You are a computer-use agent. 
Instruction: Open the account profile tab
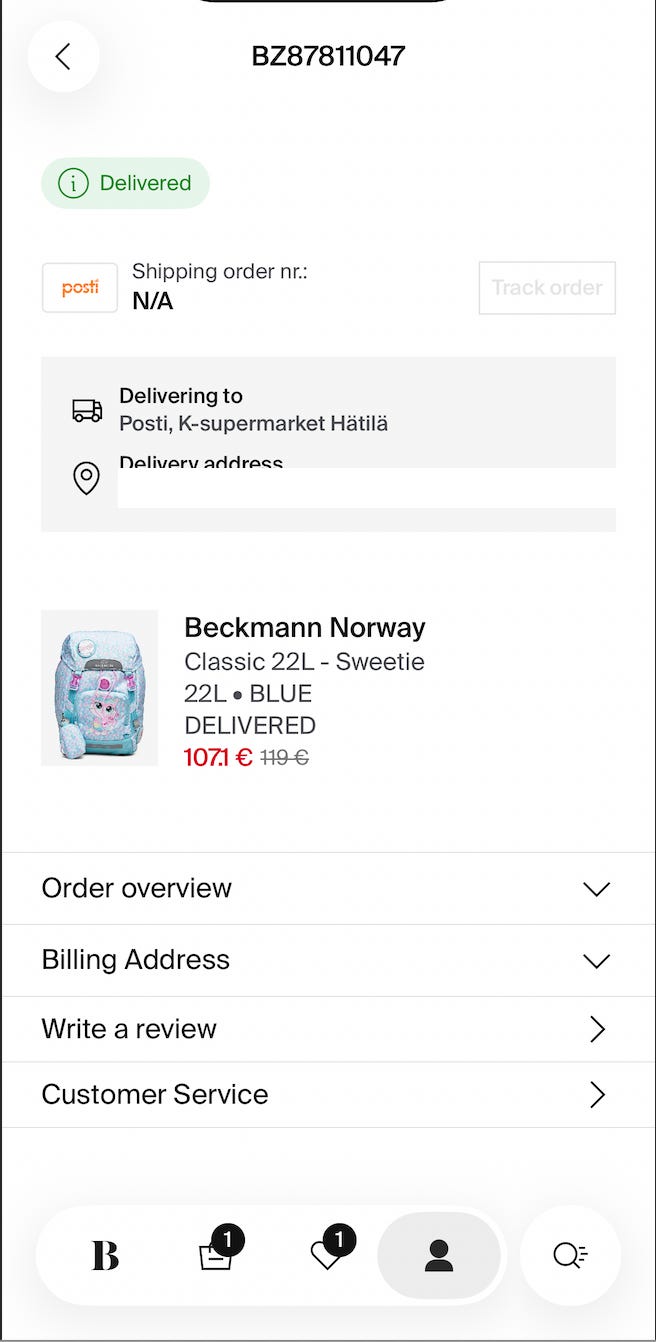click(x=439, y=1255)
